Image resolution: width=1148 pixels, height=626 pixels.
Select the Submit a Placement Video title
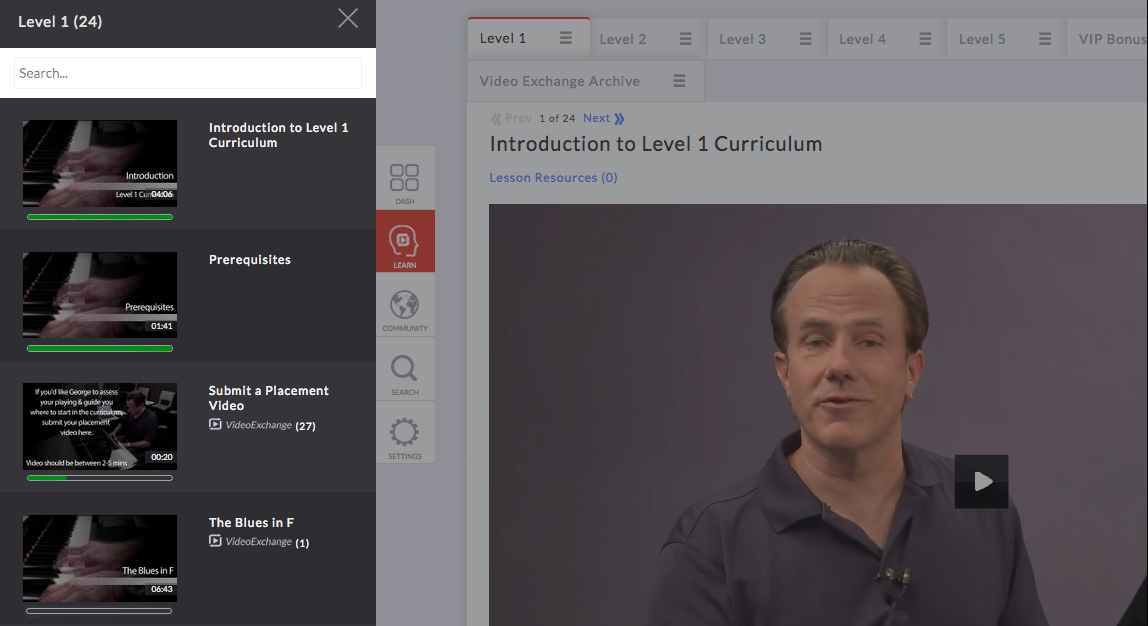click(269, 398)
